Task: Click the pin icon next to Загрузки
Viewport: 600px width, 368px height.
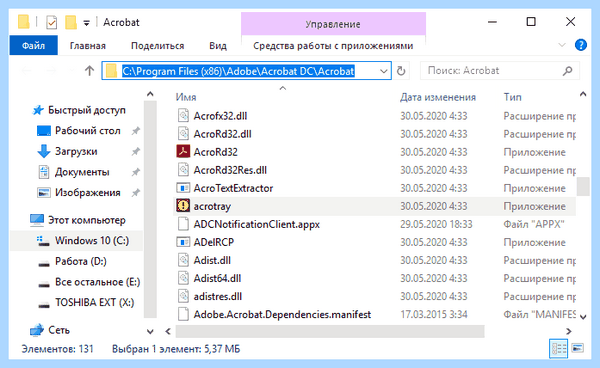Action: (135, 152)
